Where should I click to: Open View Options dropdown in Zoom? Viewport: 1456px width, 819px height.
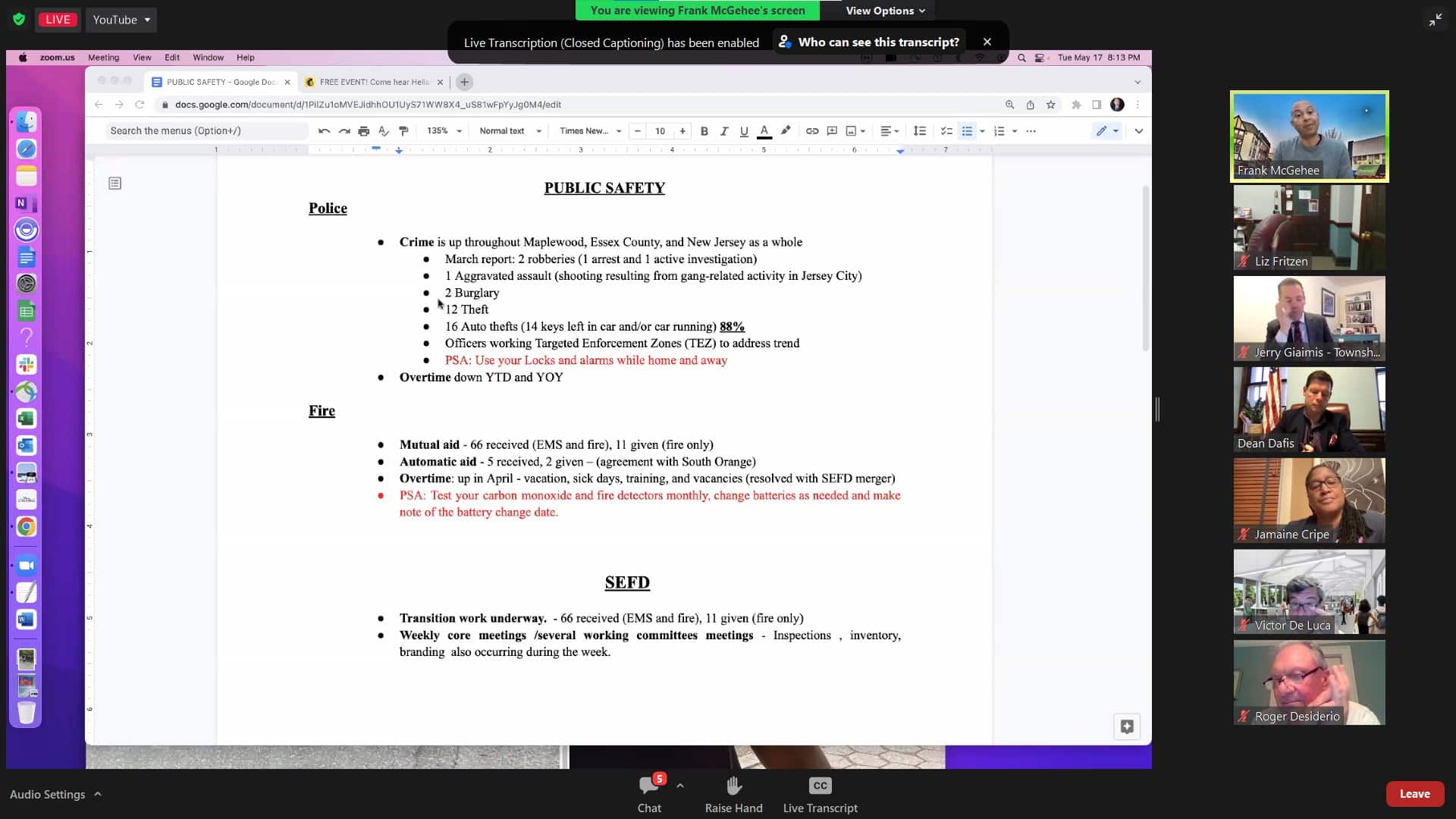tap(885, 11)
